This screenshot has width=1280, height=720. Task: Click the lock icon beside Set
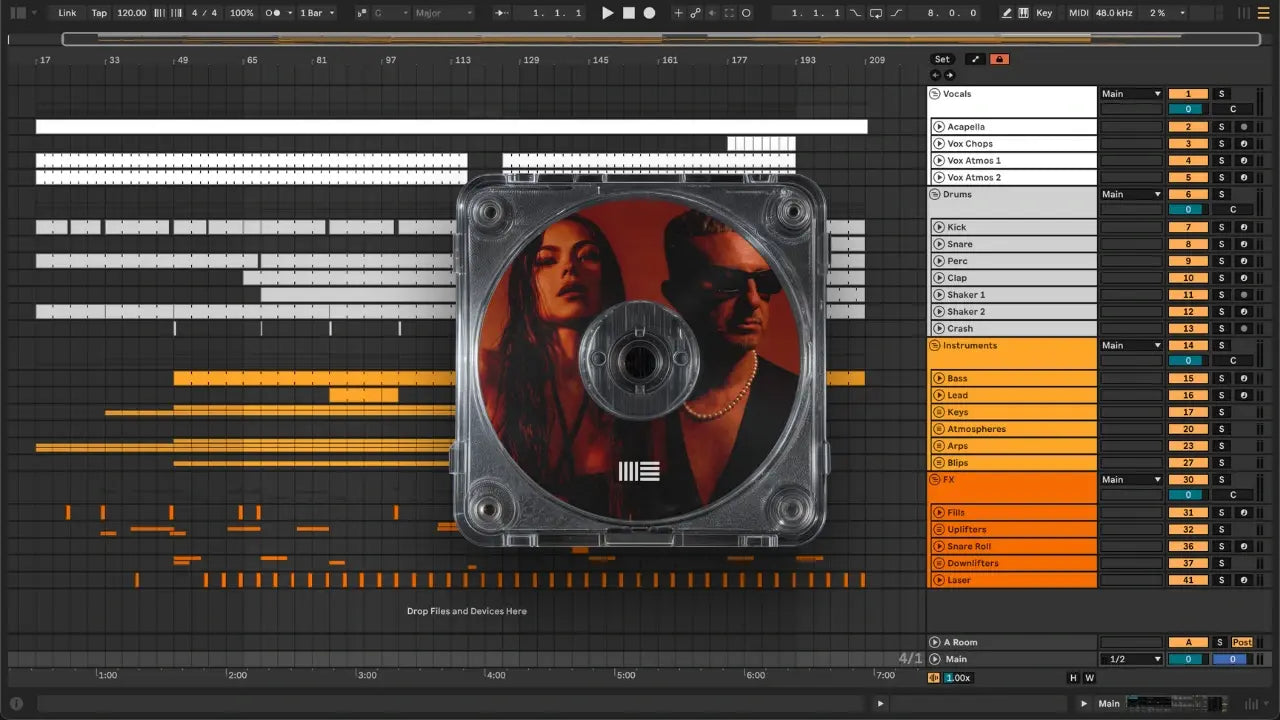(x=999, y=59)
